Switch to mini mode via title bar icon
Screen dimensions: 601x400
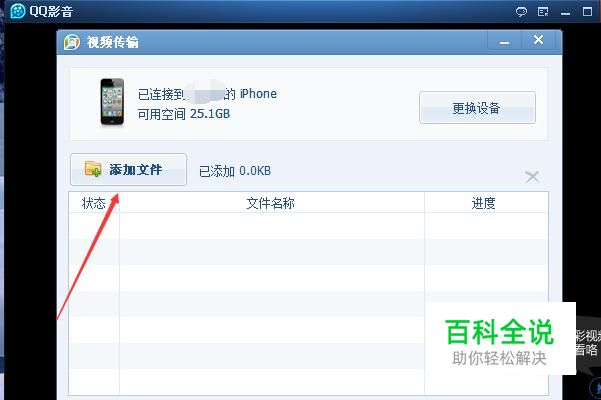pos(543,11)
